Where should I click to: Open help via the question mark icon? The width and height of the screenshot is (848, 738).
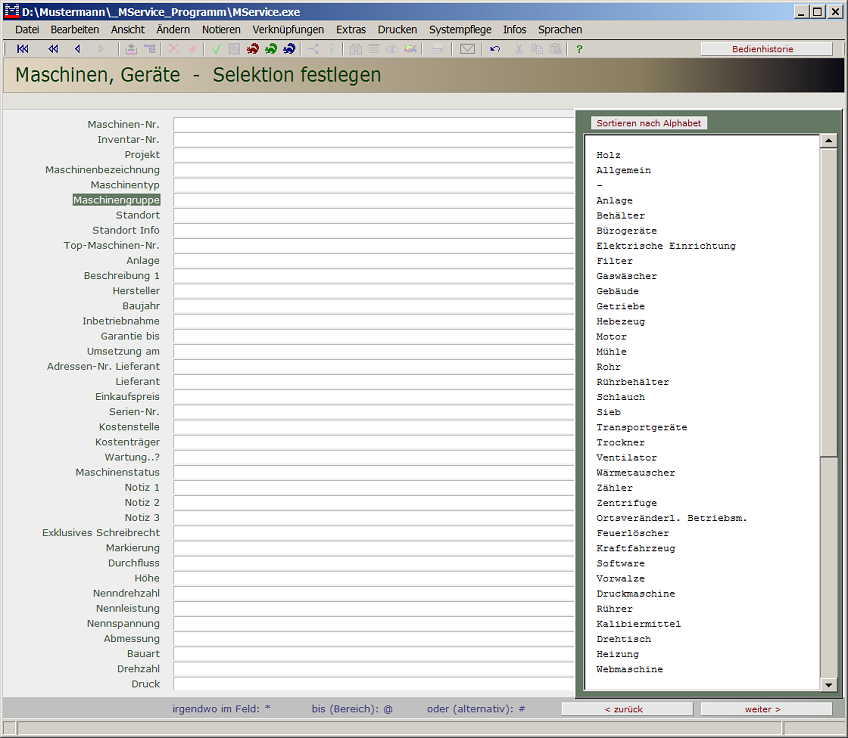[x=579, y=49]
